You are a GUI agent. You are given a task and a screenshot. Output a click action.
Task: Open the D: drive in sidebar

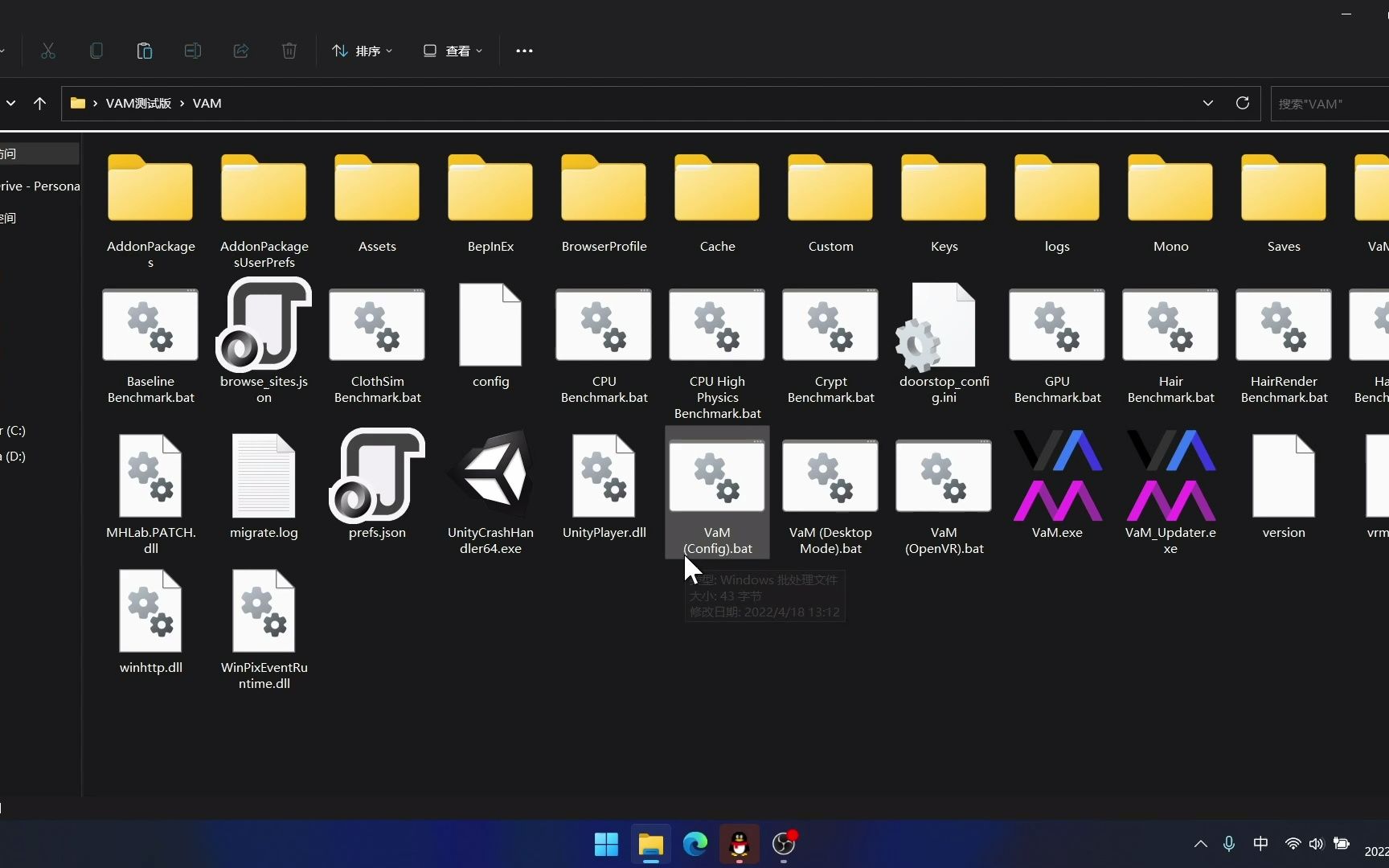[14, 456]
